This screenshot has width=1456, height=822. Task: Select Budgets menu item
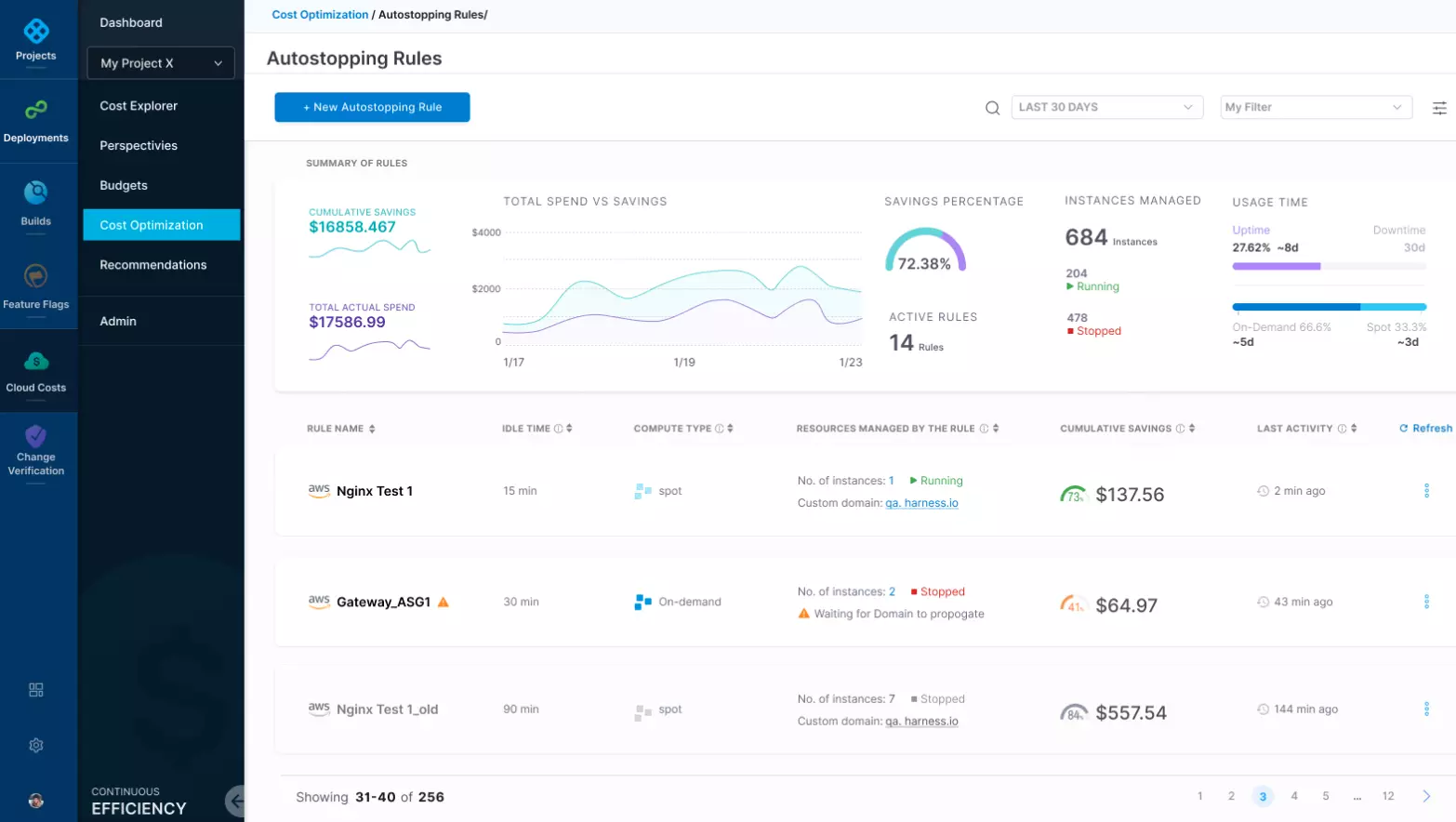(124, 186)
